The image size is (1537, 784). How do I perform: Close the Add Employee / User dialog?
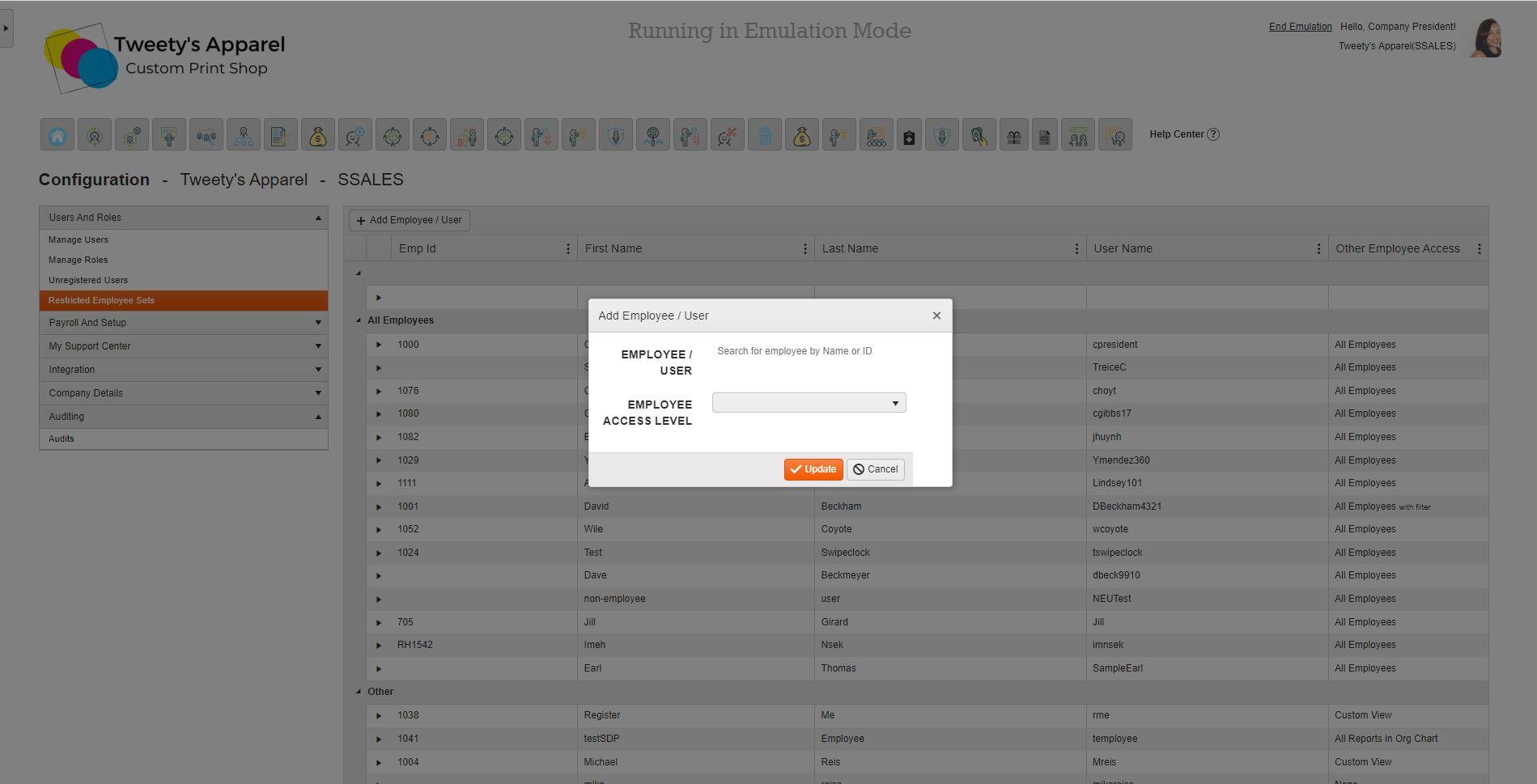click(x=936, y=316)
